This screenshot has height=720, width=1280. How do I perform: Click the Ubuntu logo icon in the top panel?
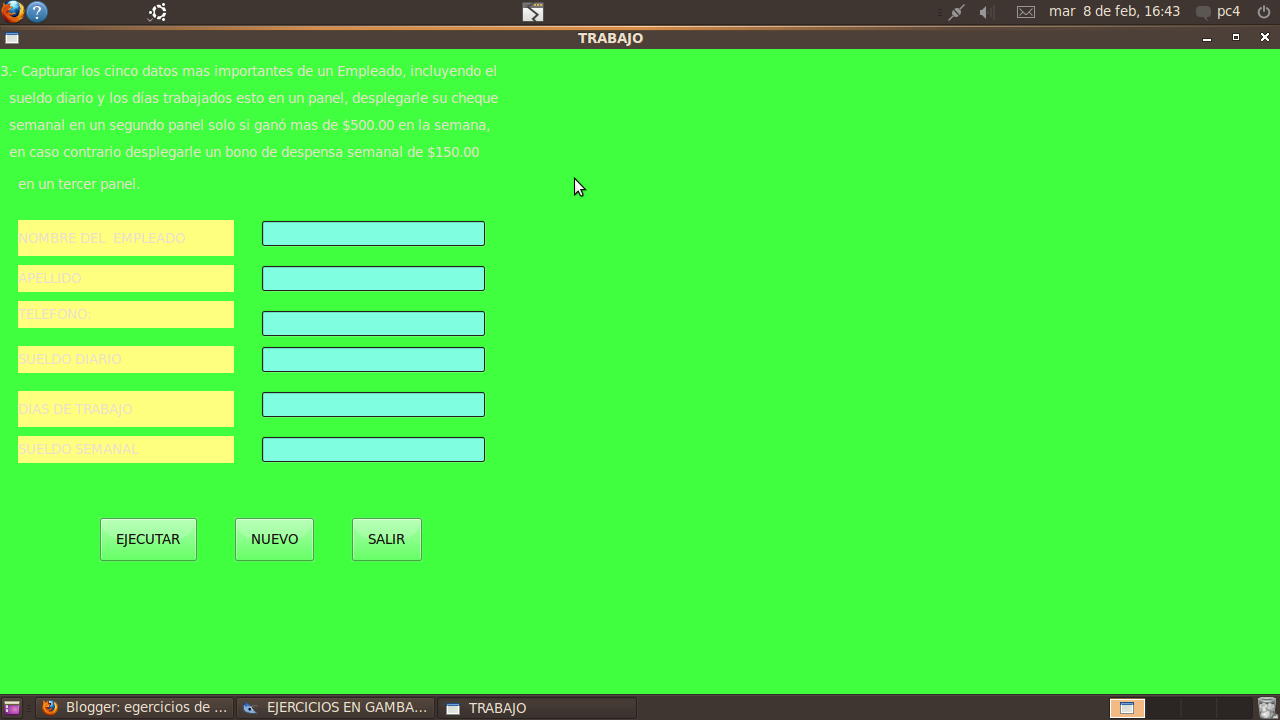(x=157, y=12)
